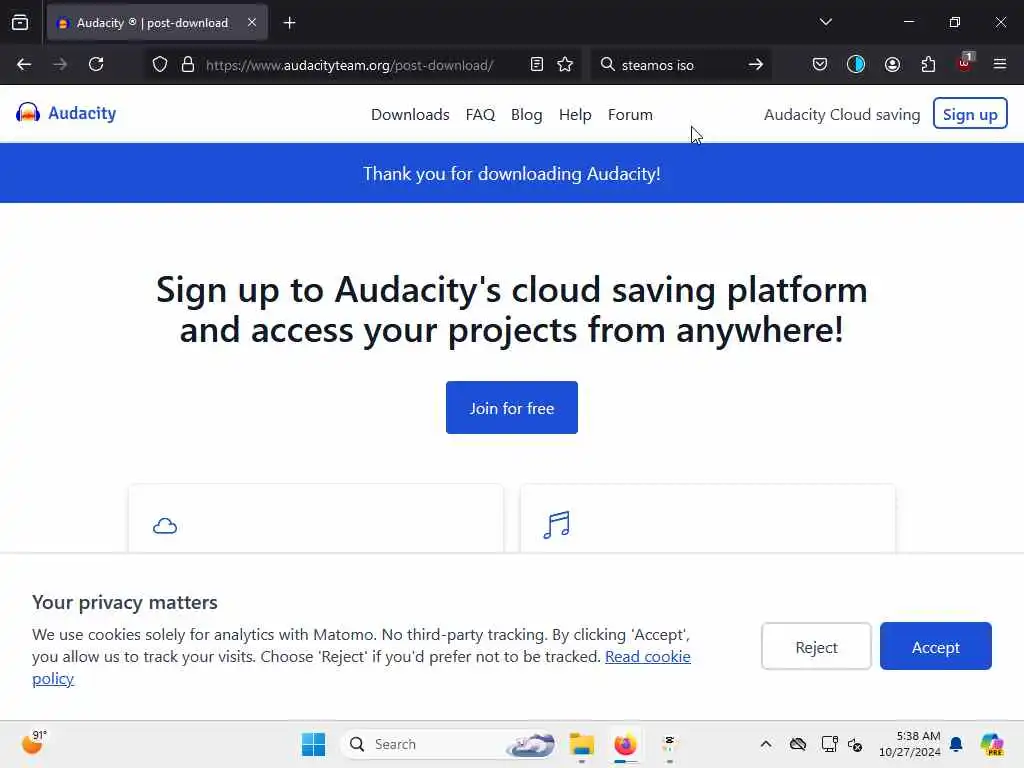Click the cloud sync tray icon
The height and width of the screenshot is (768, 1024).
[x=797, y=744]
